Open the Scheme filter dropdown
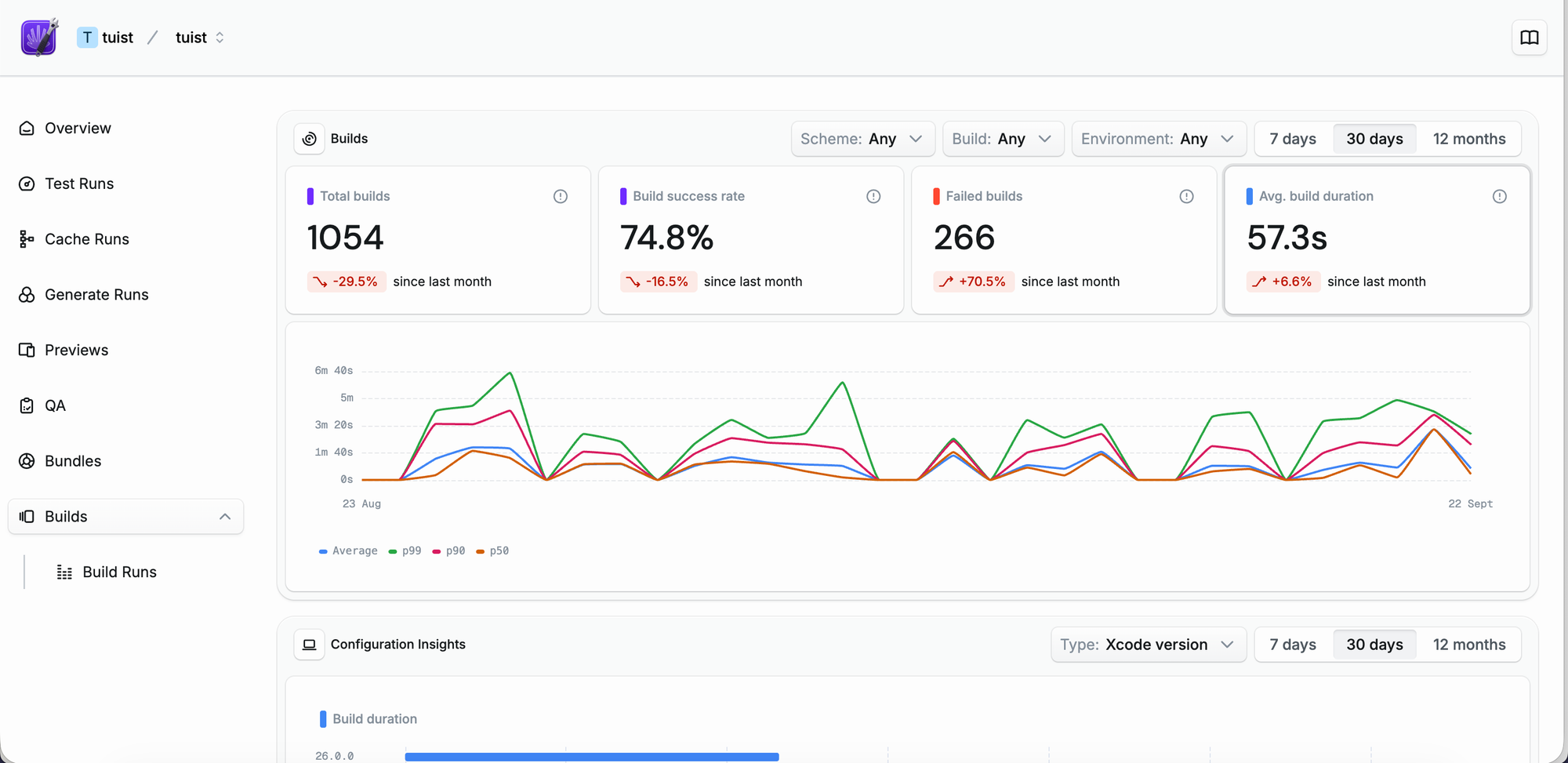Screen dimensions: 1568x763 pyautogui.click(x=862, y=139)
